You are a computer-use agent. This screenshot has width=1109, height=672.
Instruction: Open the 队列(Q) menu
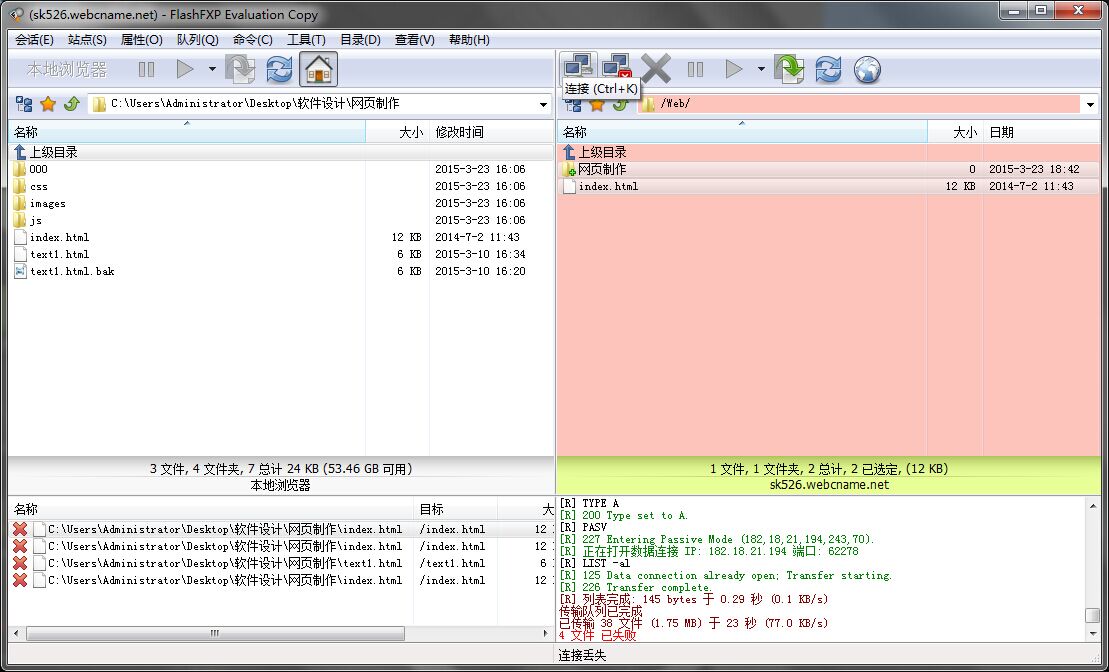(x=197, y=40)
